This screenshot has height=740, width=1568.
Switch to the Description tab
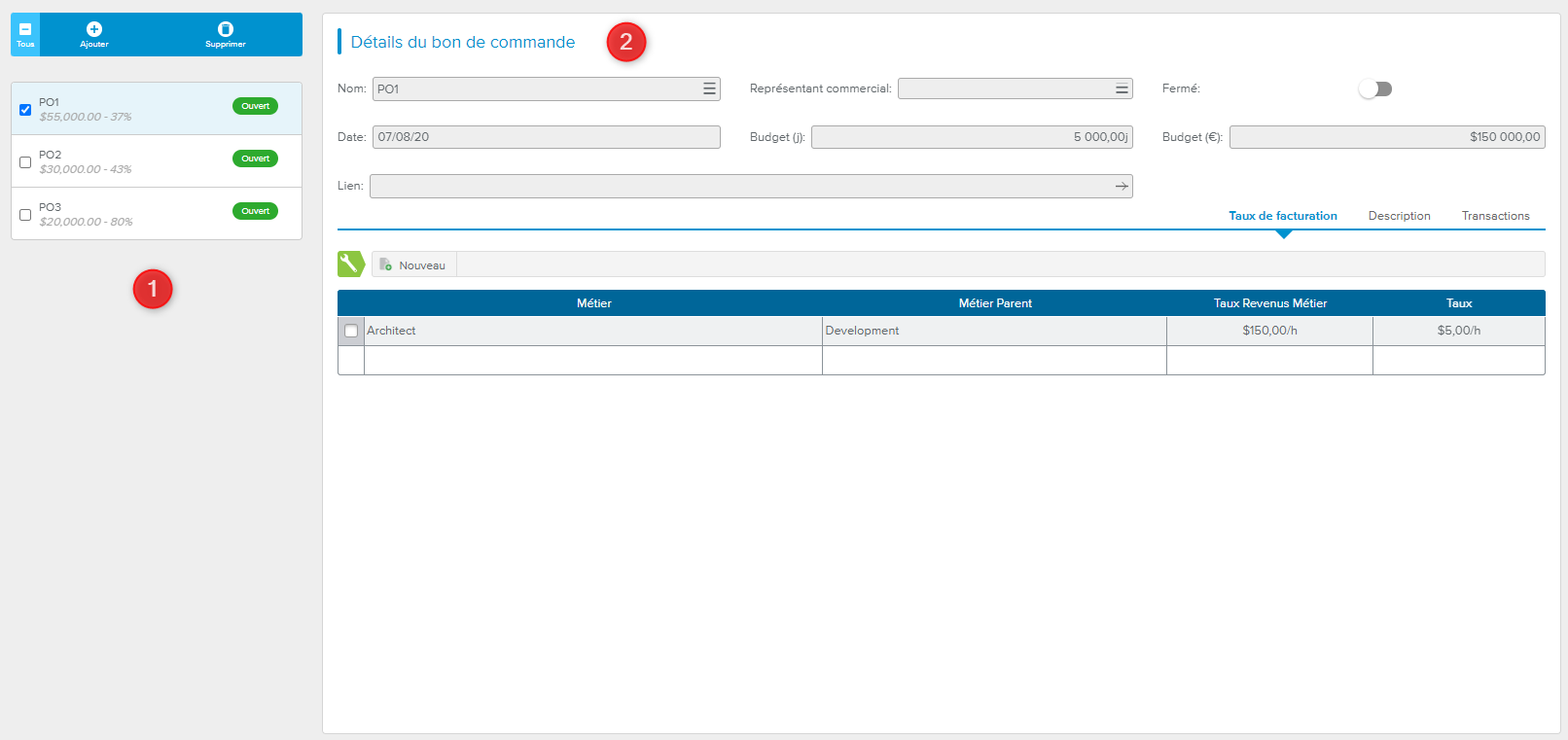(1399, 216)
